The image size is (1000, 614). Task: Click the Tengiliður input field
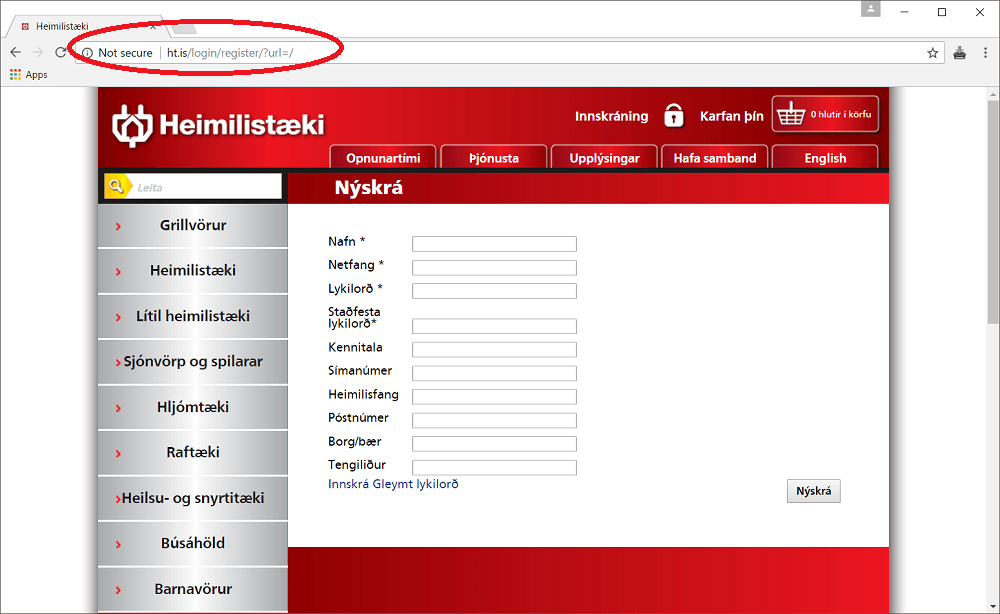494,467
